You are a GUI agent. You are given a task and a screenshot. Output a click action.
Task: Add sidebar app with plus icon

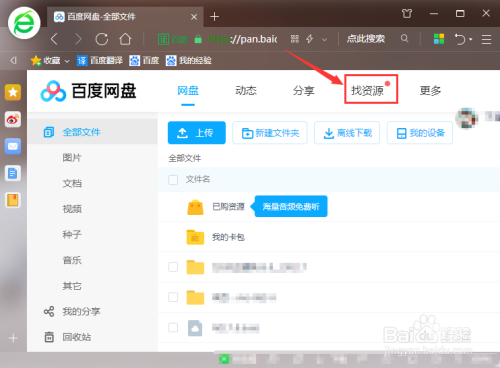click(13, 338)
